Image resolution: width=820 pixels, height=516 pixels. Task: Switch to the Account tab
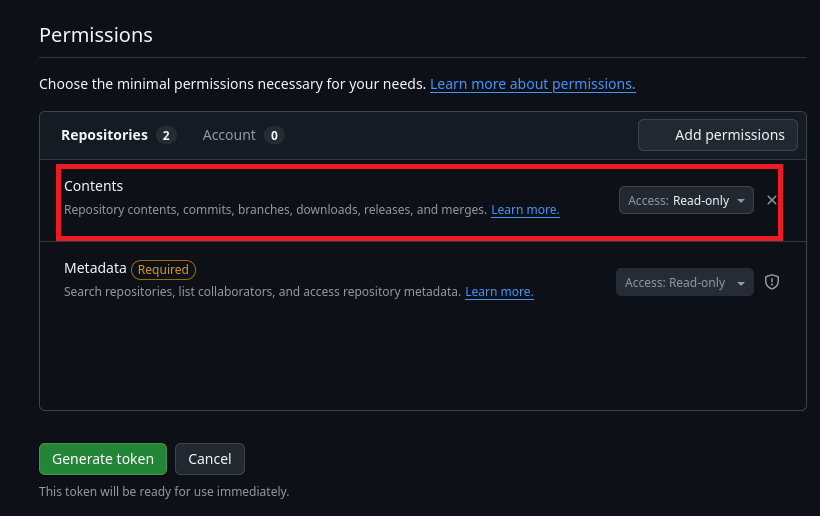(x=229, y=135)
